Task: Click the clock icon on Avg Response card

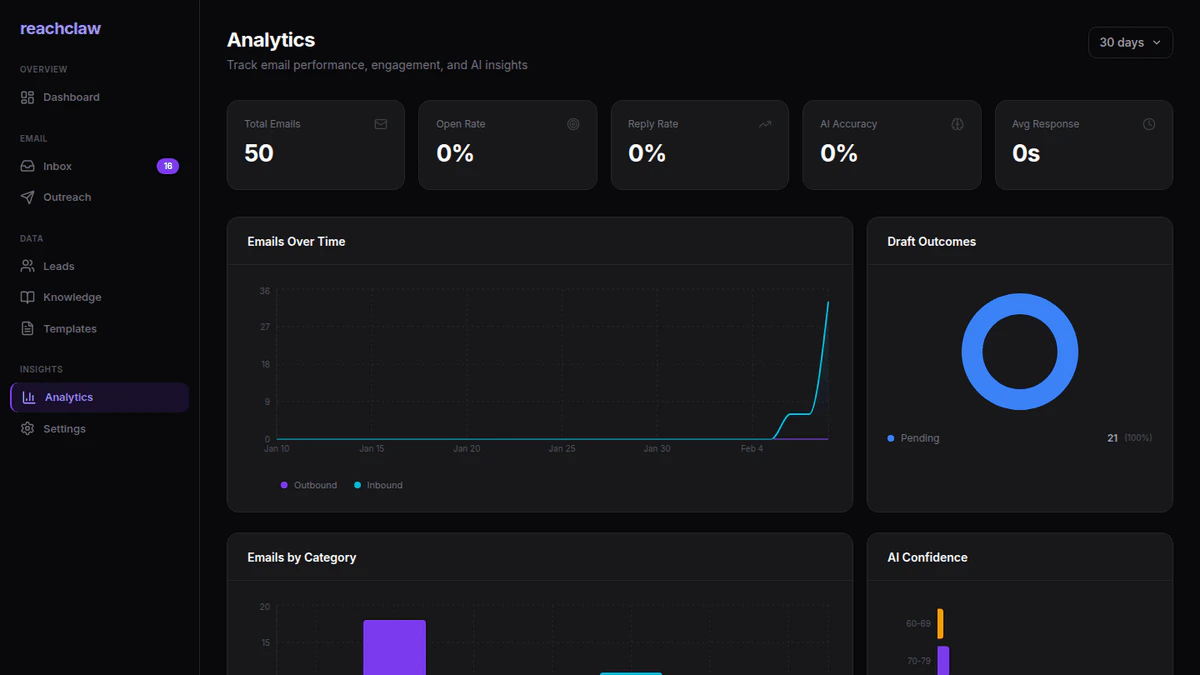Action: 1149,124
